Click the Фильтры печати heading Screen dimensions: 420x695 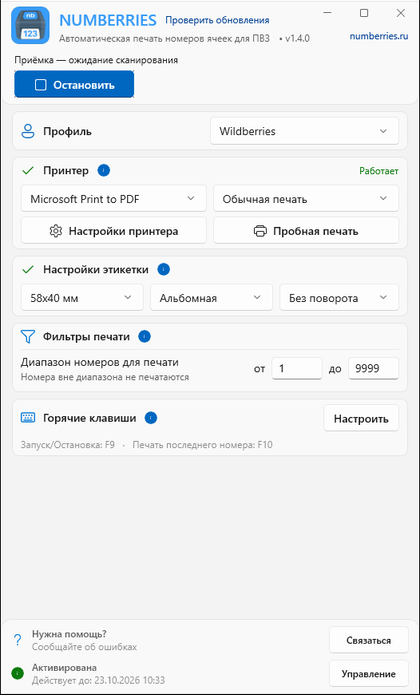(x=86, y=337)
